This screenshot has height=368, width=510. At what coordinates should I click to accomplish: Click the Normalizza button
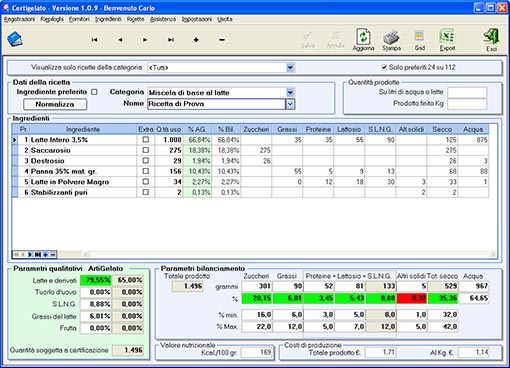55,104
